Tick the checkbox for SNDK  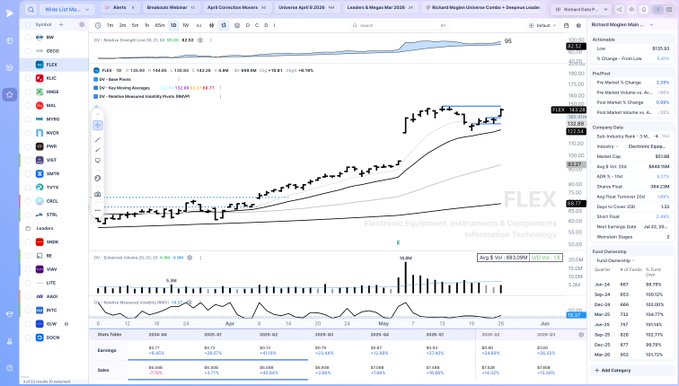tap(28, 242)
